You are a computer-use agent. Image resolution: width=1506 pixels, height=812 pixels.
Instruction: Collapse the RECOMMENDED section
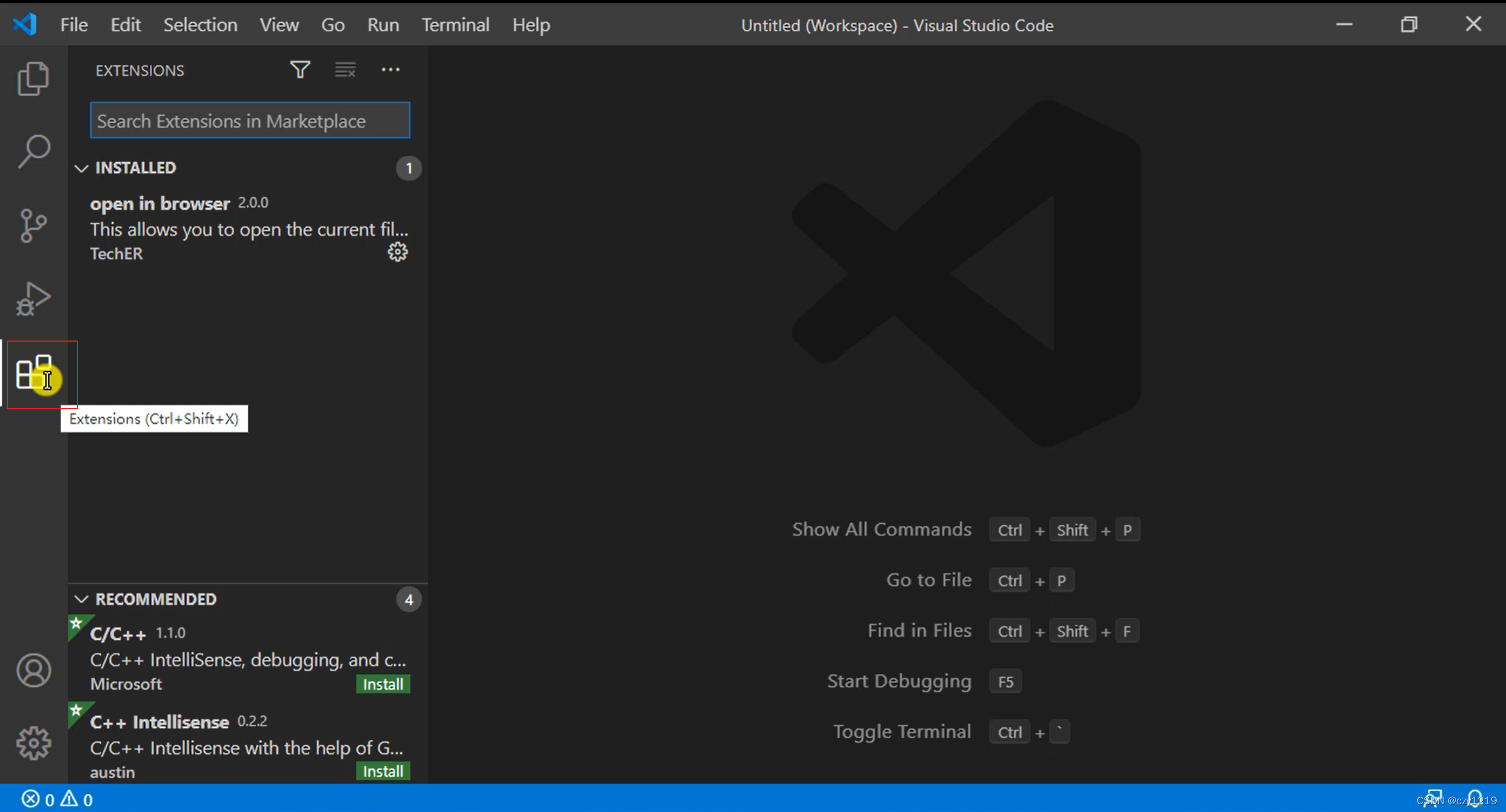(x=81, y=599)
